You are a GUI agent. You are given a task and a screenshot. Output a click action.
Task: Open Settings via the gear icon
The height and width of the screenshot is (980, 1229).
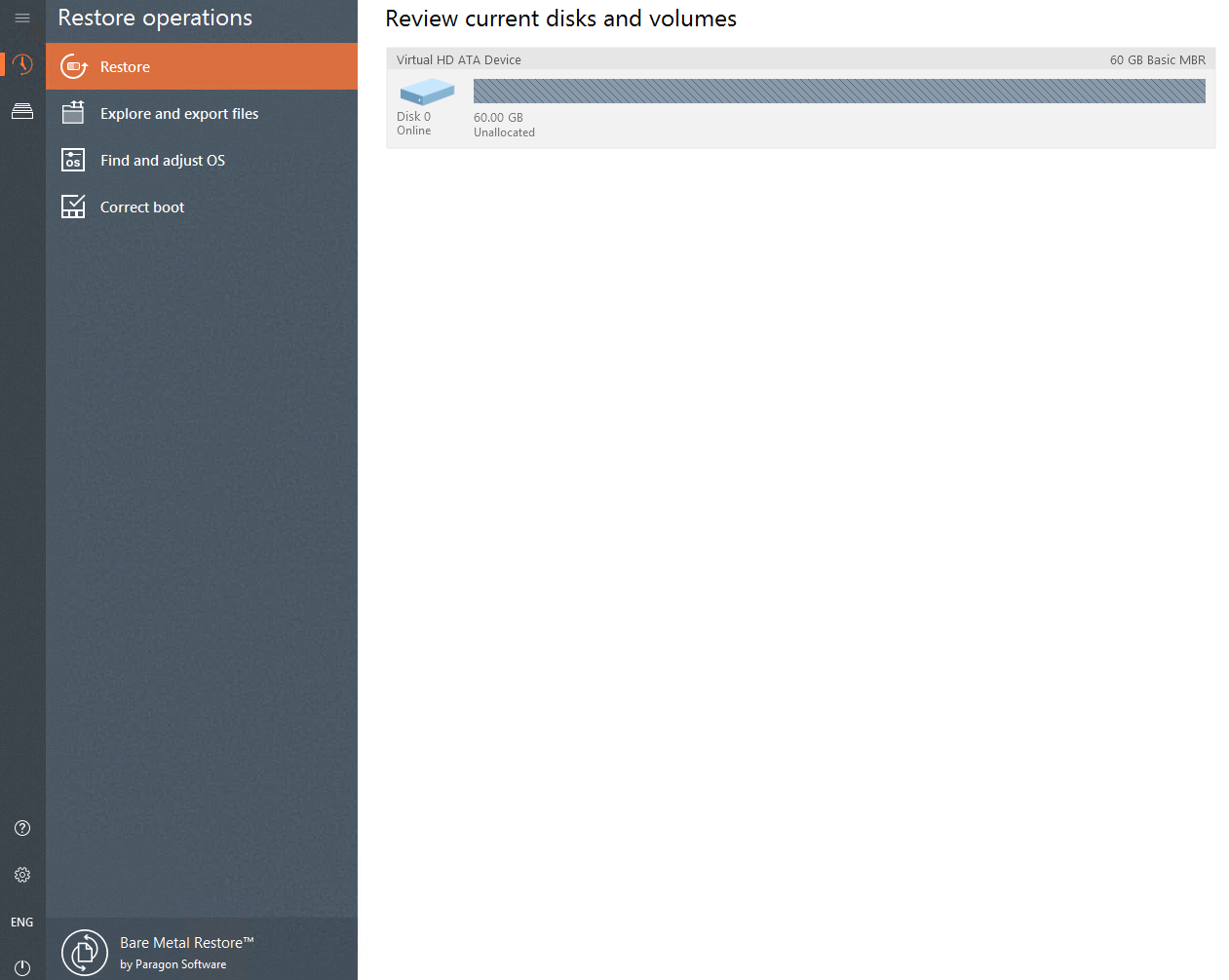[x=22, y=875]
